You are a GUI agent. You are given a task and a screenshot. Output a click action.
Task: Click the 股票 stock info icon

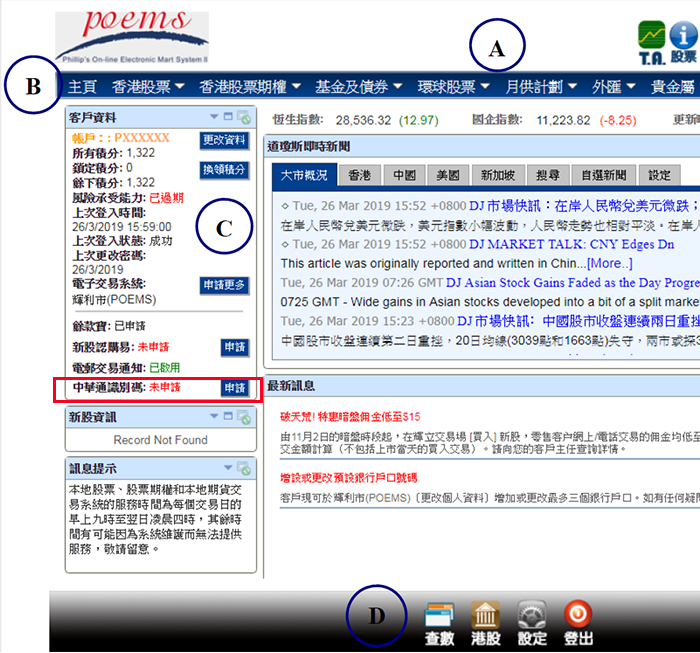point(684,41)
